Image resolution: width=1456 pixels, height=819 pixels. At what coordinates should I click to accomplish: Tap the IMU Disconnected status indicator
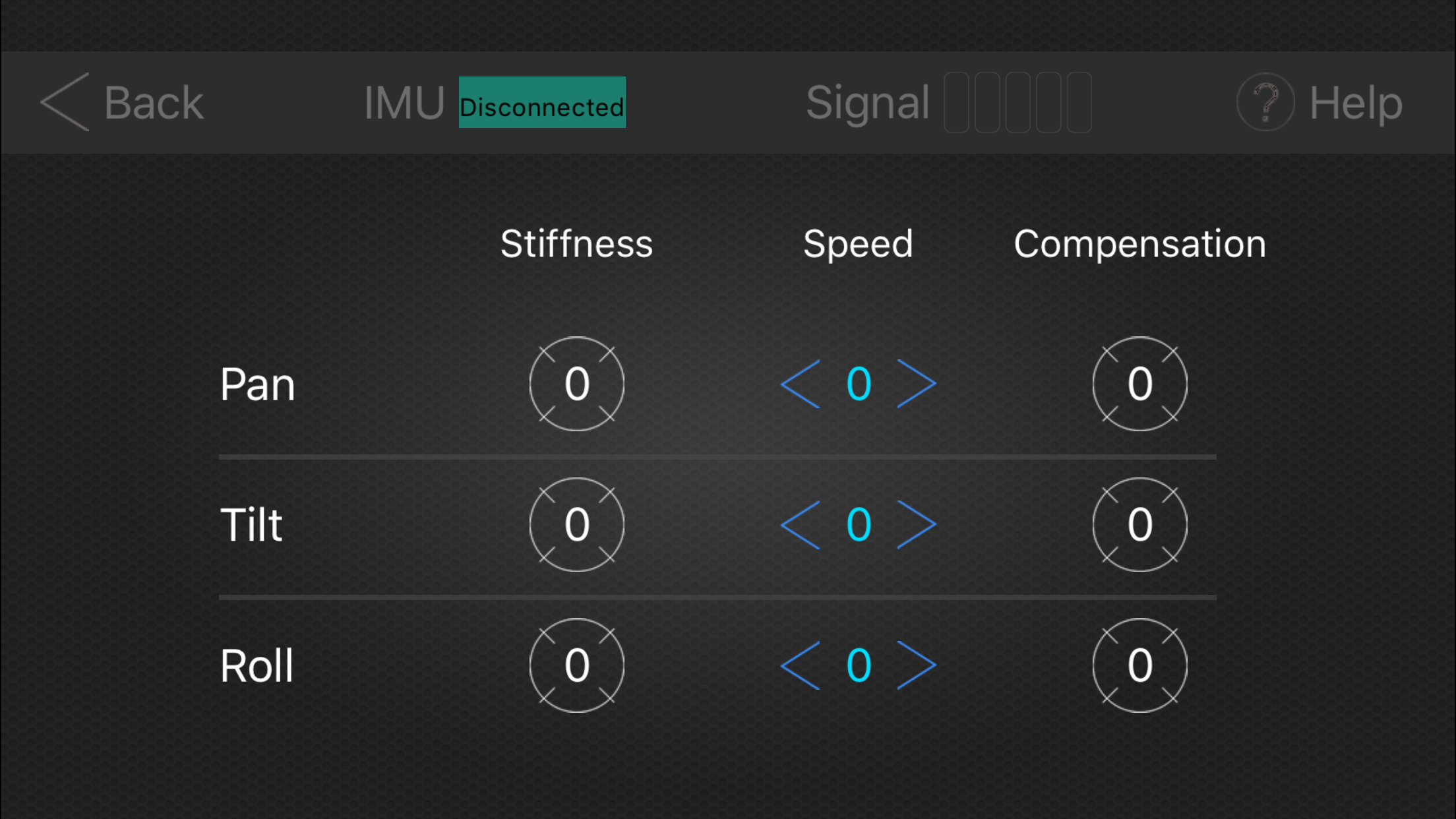point(541,104)
